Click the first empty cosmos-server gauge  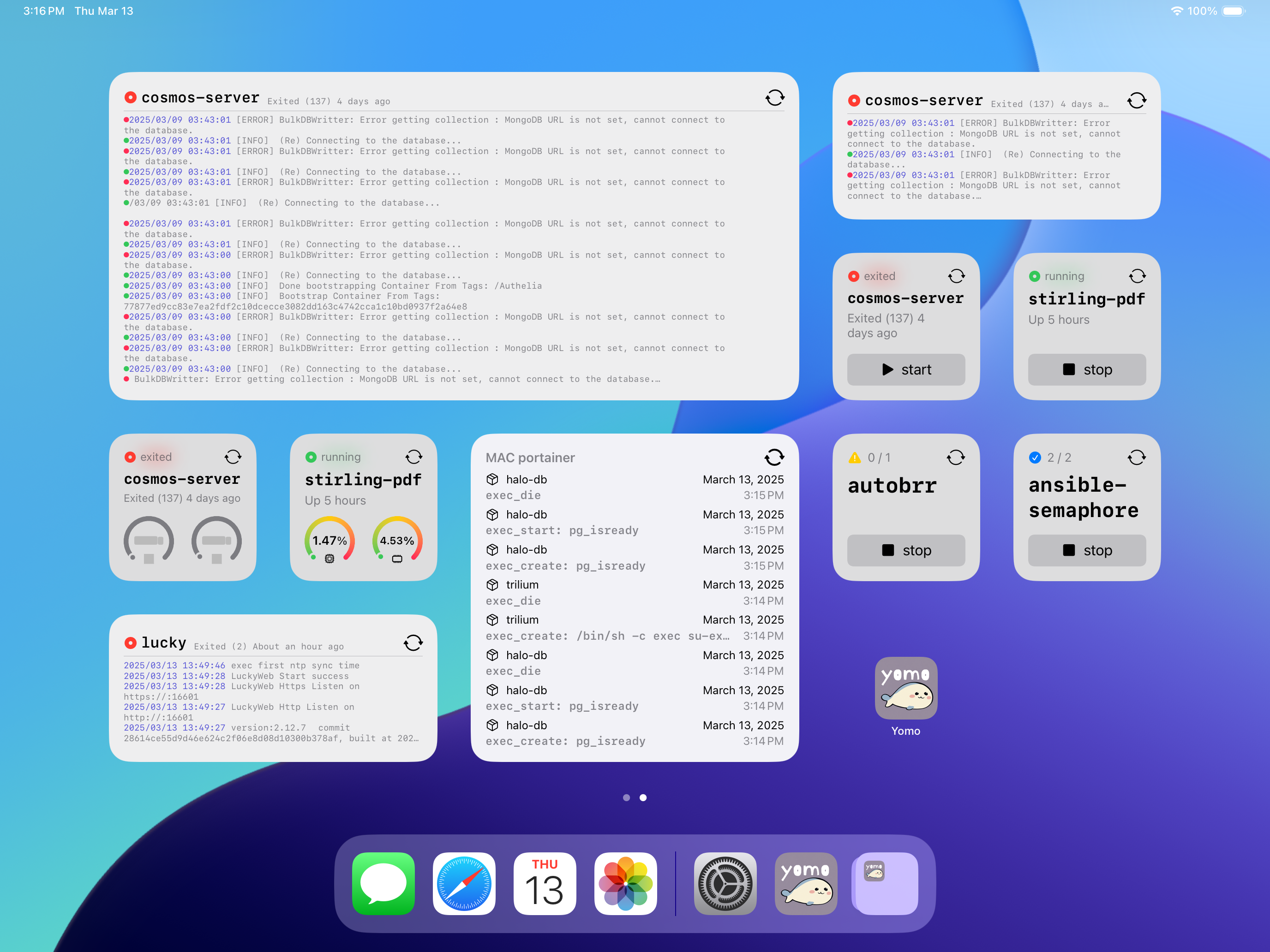[149, 540]
